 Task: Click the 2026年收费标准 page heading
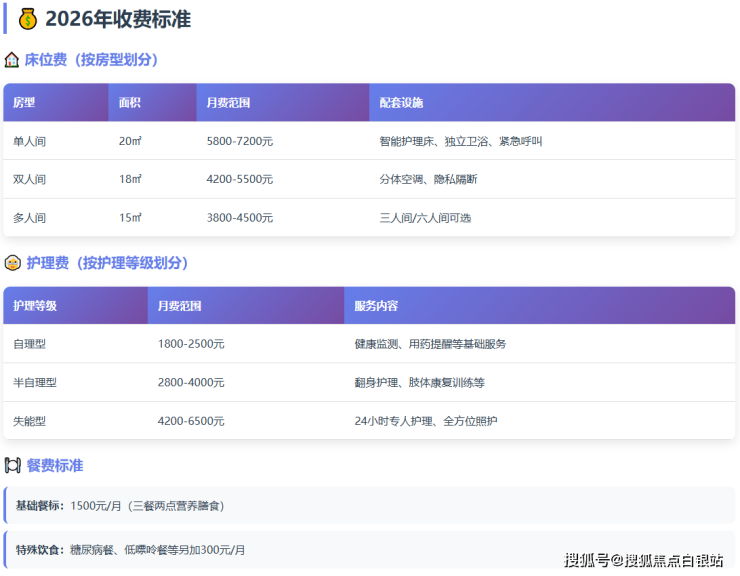point(118,19)
